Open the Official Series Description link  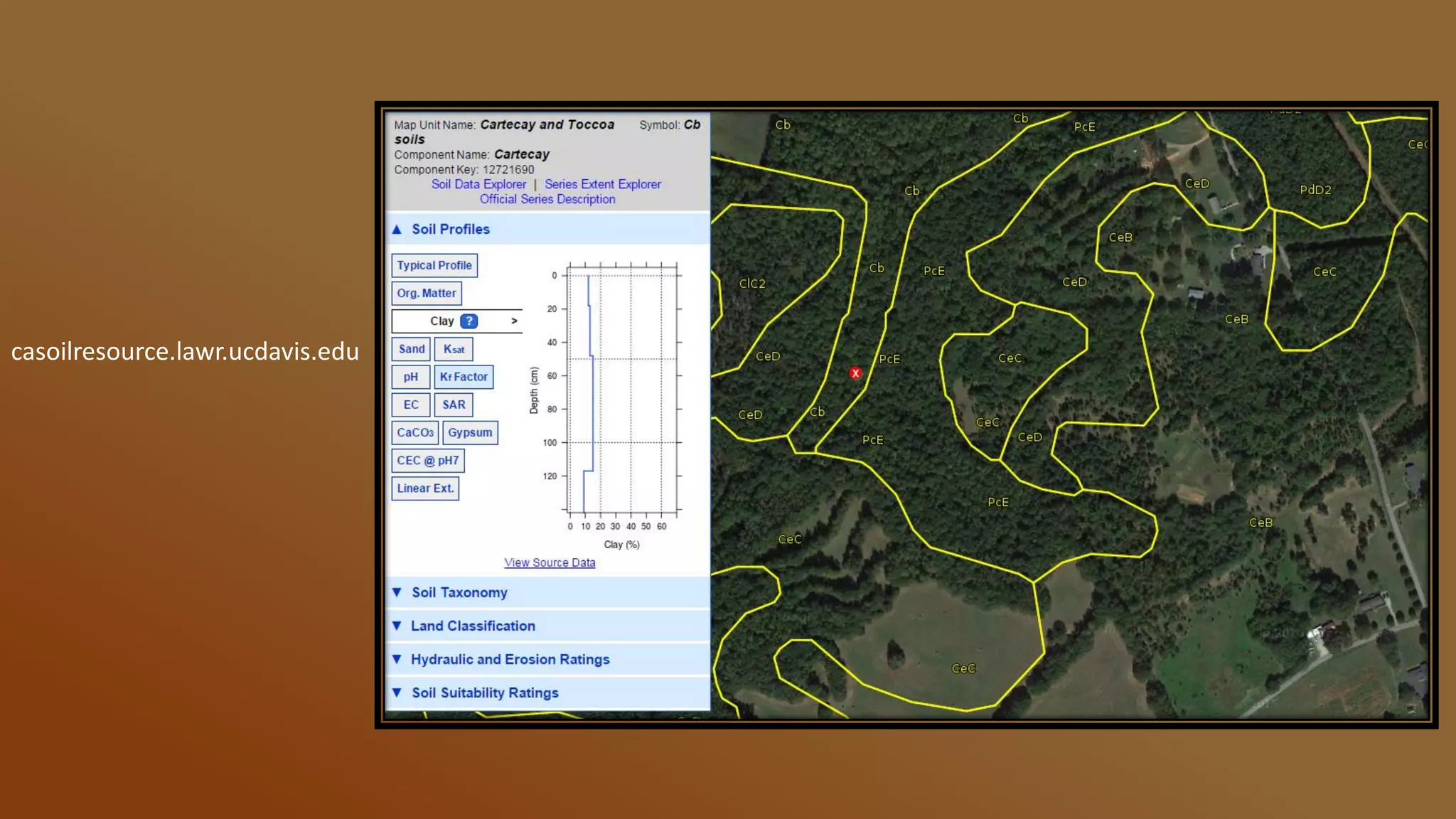coord(547,199)
